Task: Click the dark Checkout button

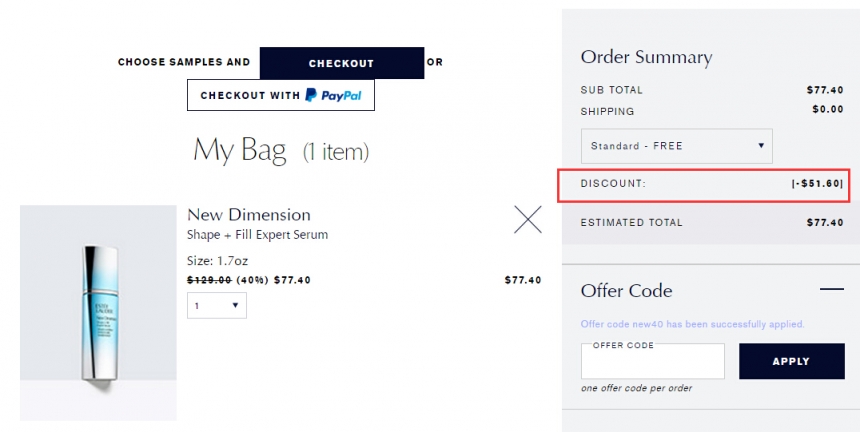Action: point(342,63)
